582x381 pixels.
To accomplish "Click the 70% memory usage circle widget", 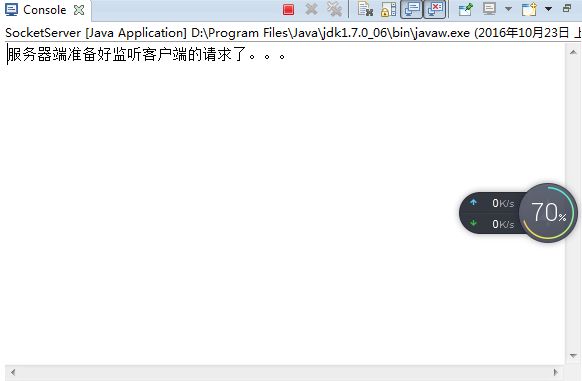I will [548, 213].
